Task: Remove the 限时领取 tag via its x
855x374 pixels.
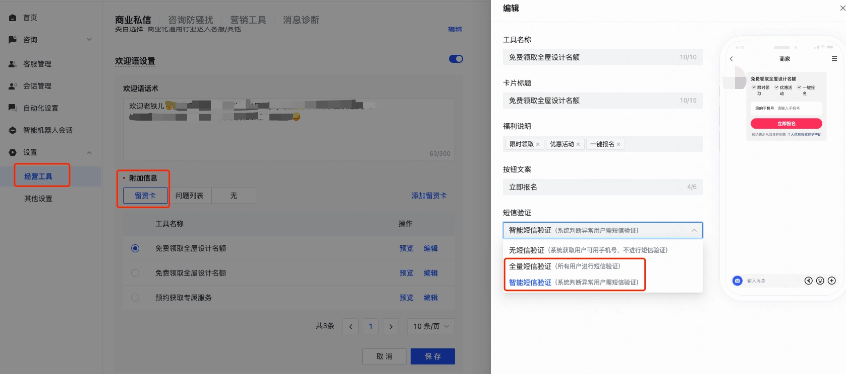Action: pyautogui.click(x=538, y=144)
